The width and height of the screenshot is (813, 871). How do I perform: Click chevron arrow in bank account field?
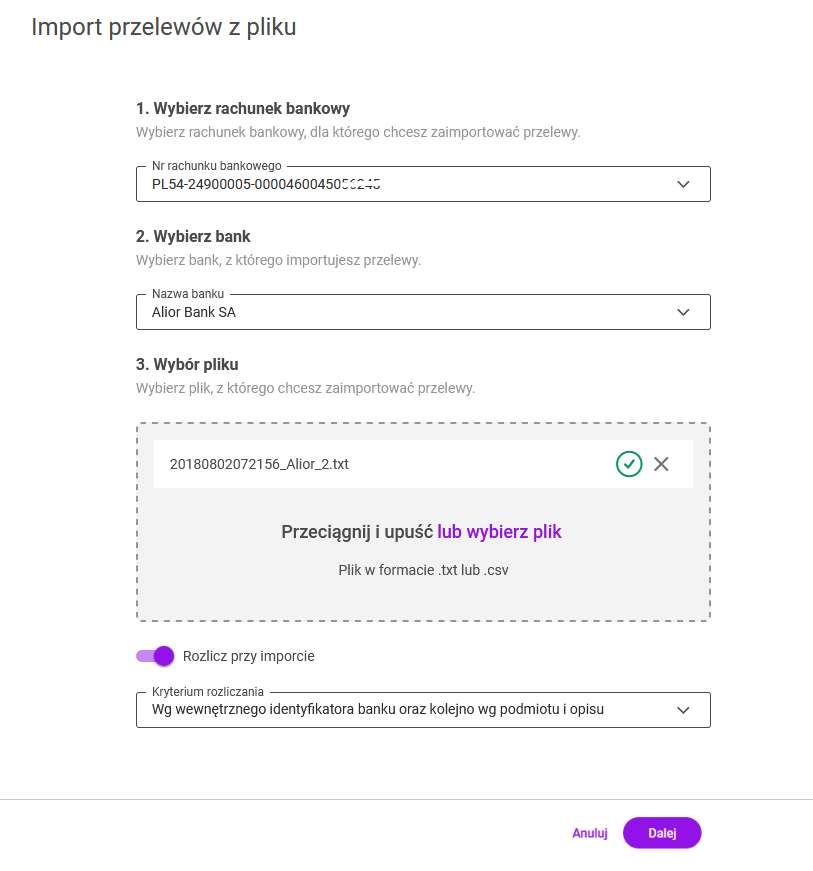683,184
